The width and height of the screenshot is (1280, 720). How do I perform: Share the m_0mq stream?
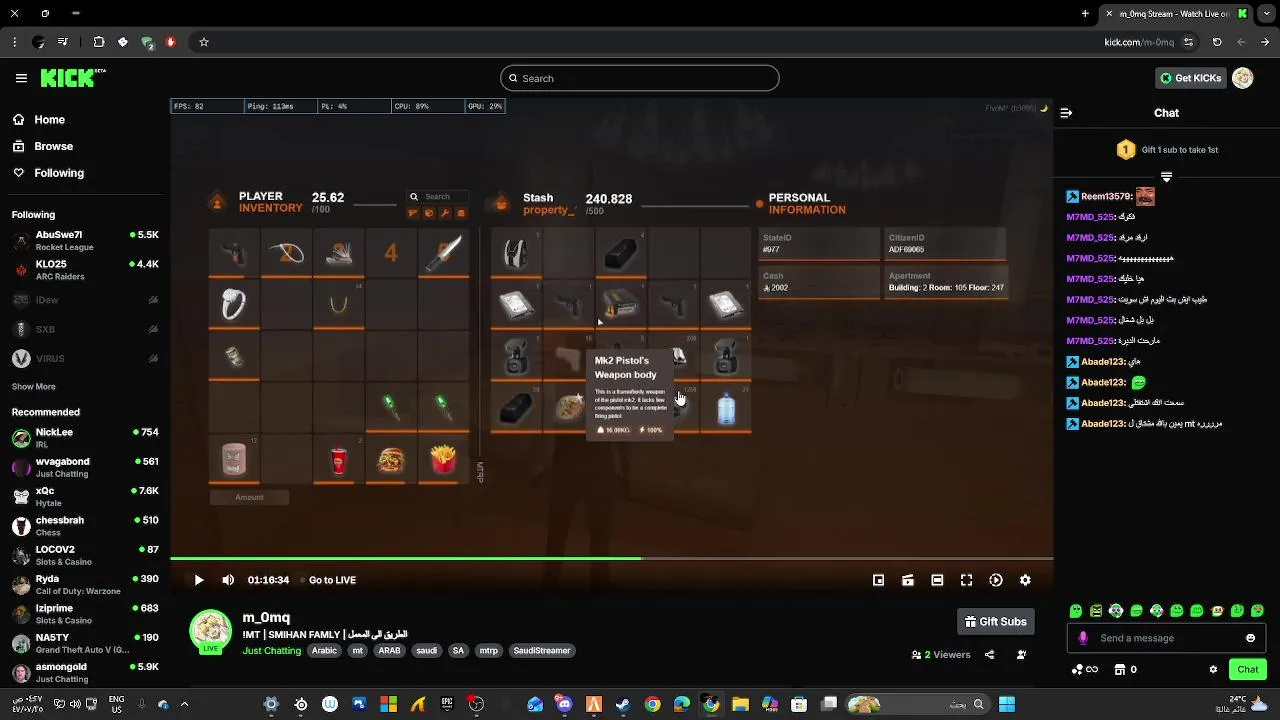coord(989,655)
